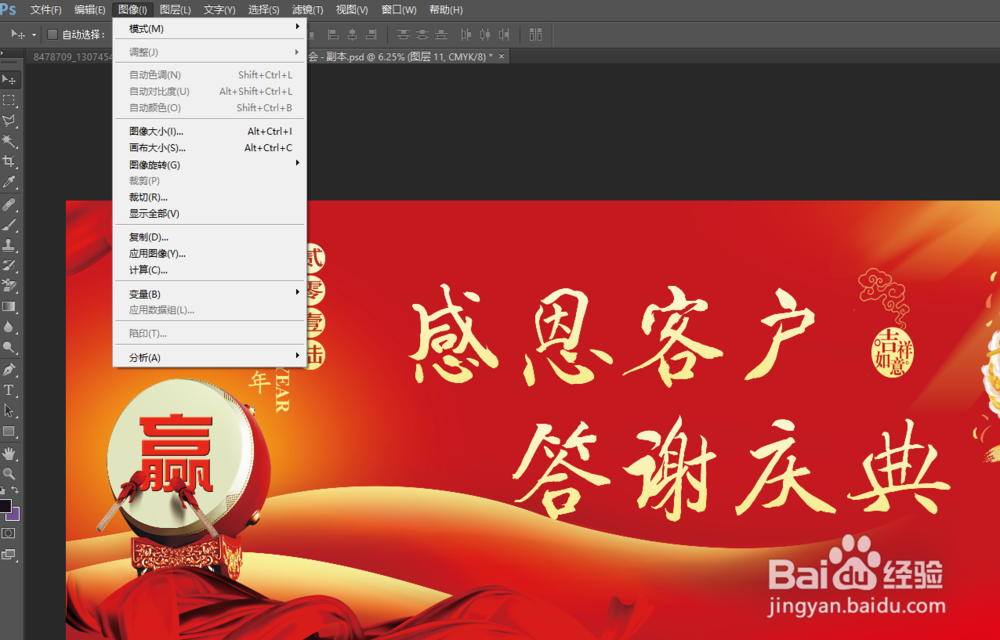Open foreground black color swatch
Viewport: 1000px width, 640px height.
5,505
